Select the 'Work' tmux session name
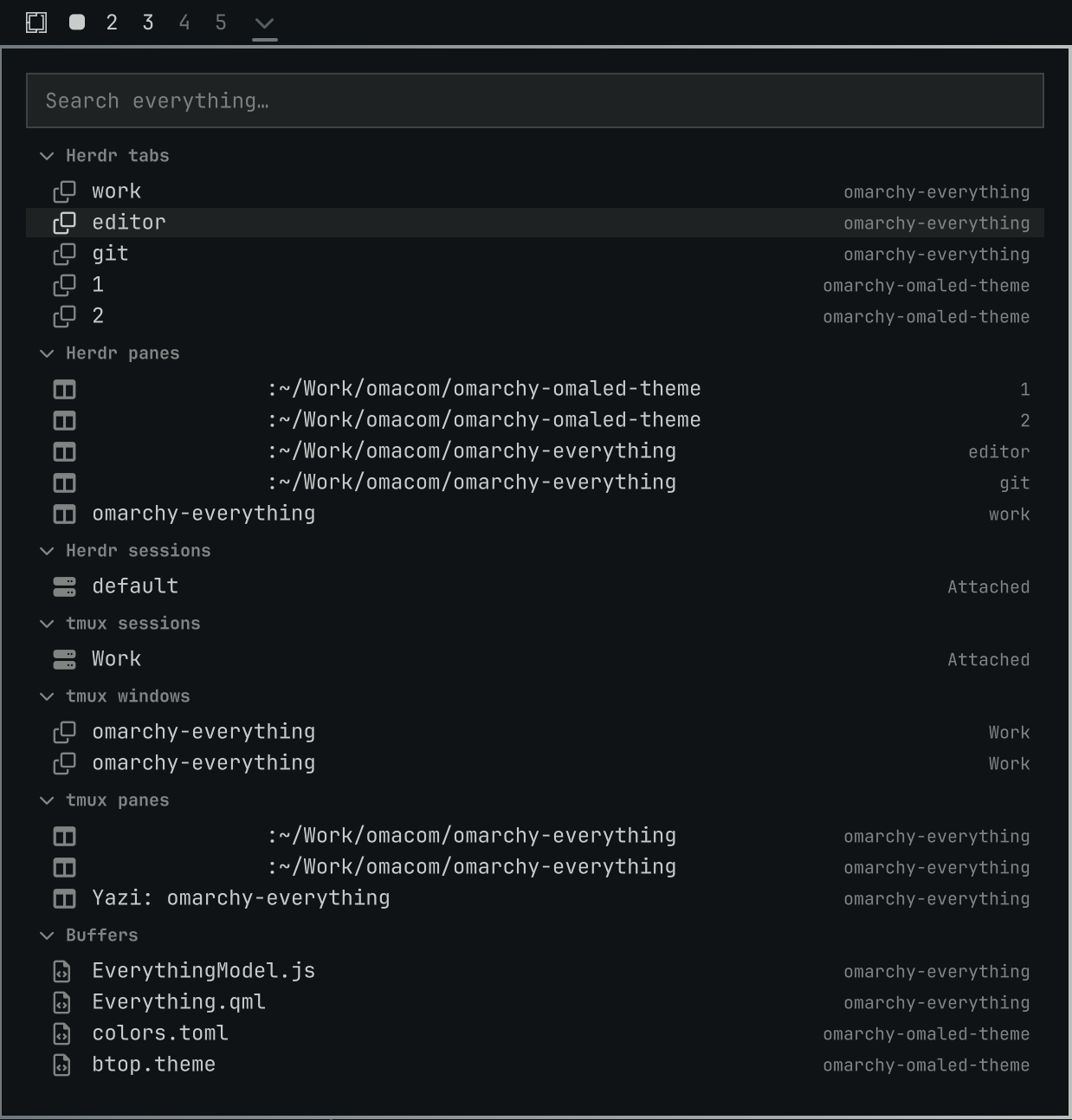 click(x=117, y=659)
